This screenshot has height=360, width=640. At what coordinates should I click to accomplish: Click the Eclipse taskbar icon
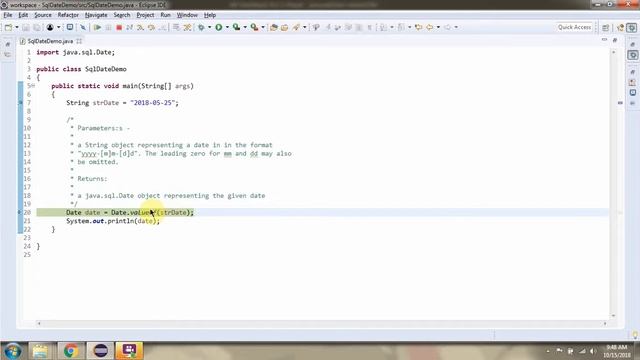(100, 351)
